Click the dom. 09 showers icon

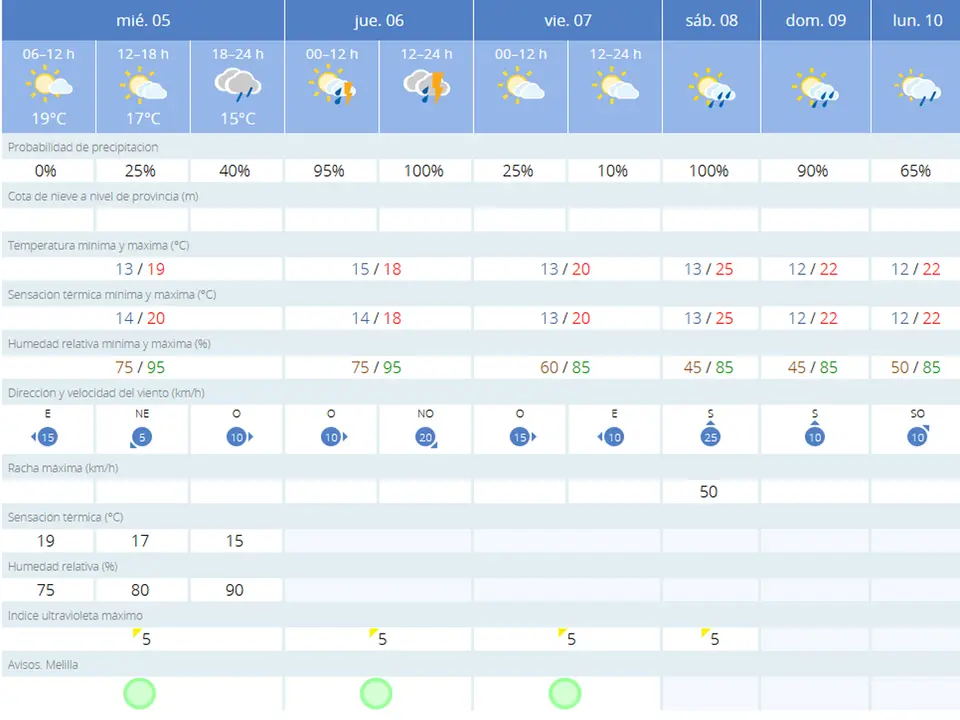coord(815,88)
